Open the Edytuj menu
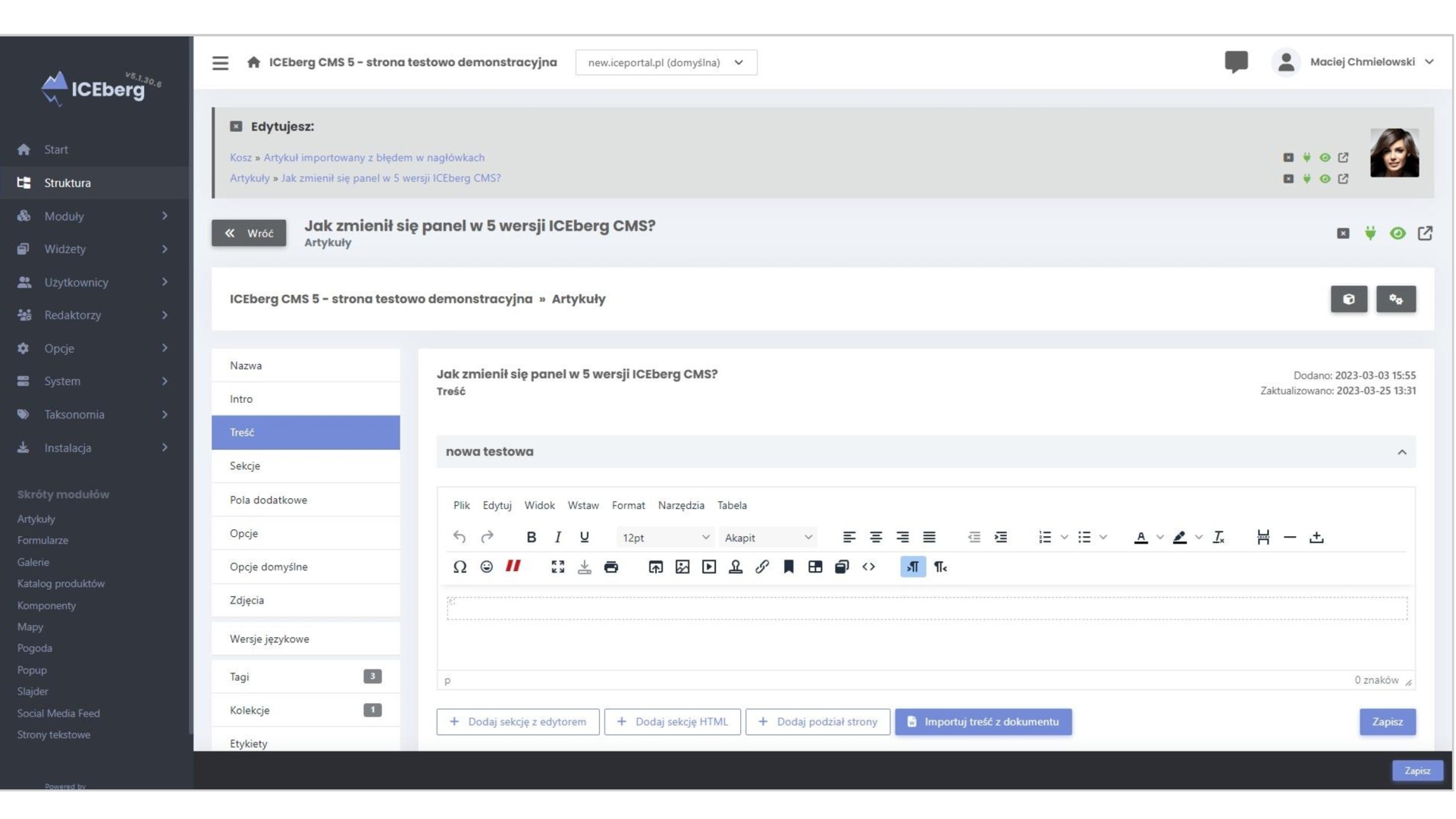Screen dimensions: 1456x819 (497, 505)
